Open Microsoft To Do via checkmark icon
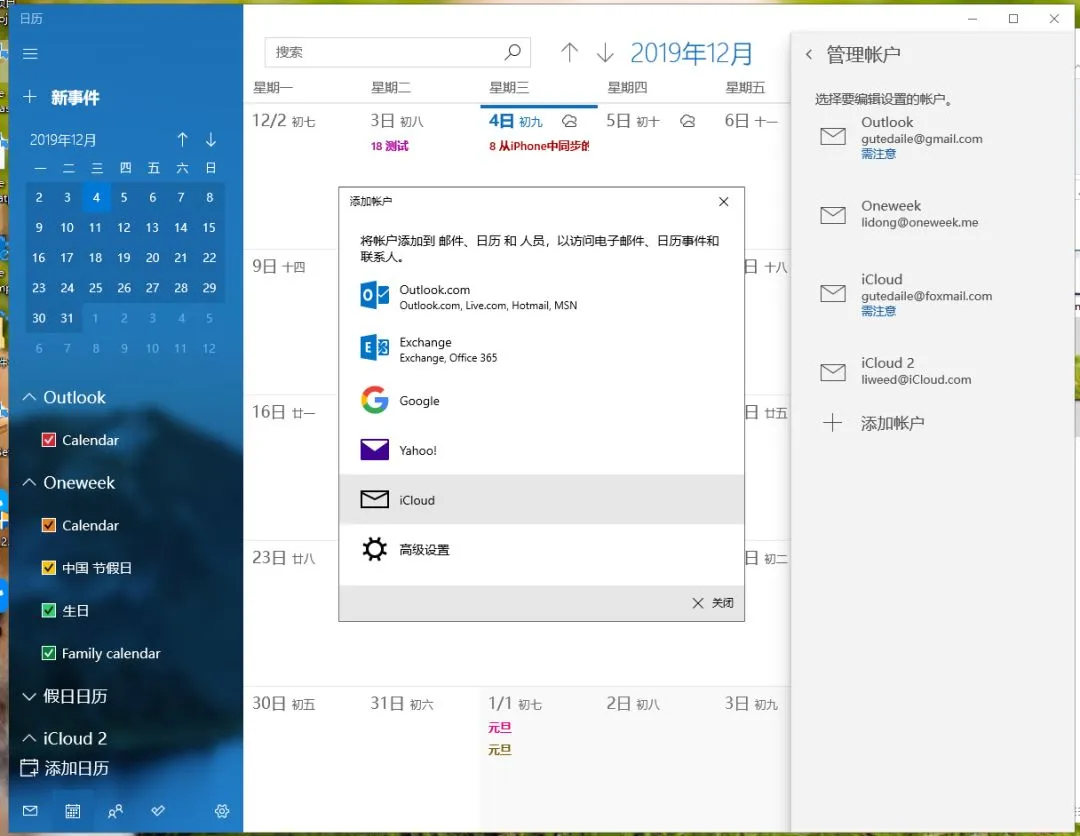The height and width of the screenshot is (836, 1080). tap(157, 810)
